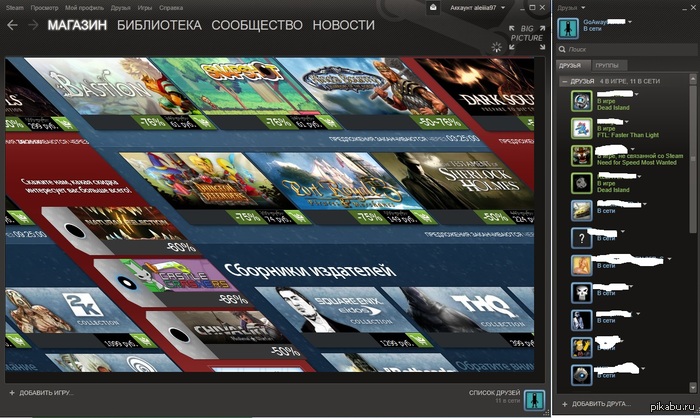
Task: Click the search magnifier in friends window
Action: (x=562, y=50)
